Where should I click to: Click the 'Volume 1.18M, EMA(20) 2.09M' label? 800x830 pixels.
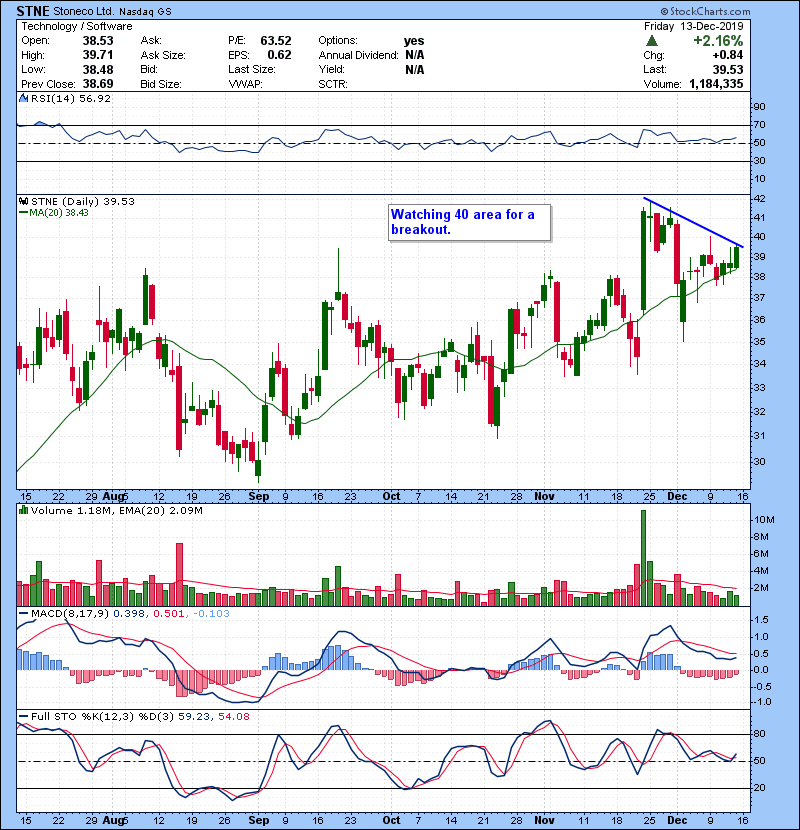pyautogui.click(x=116, y=511)
